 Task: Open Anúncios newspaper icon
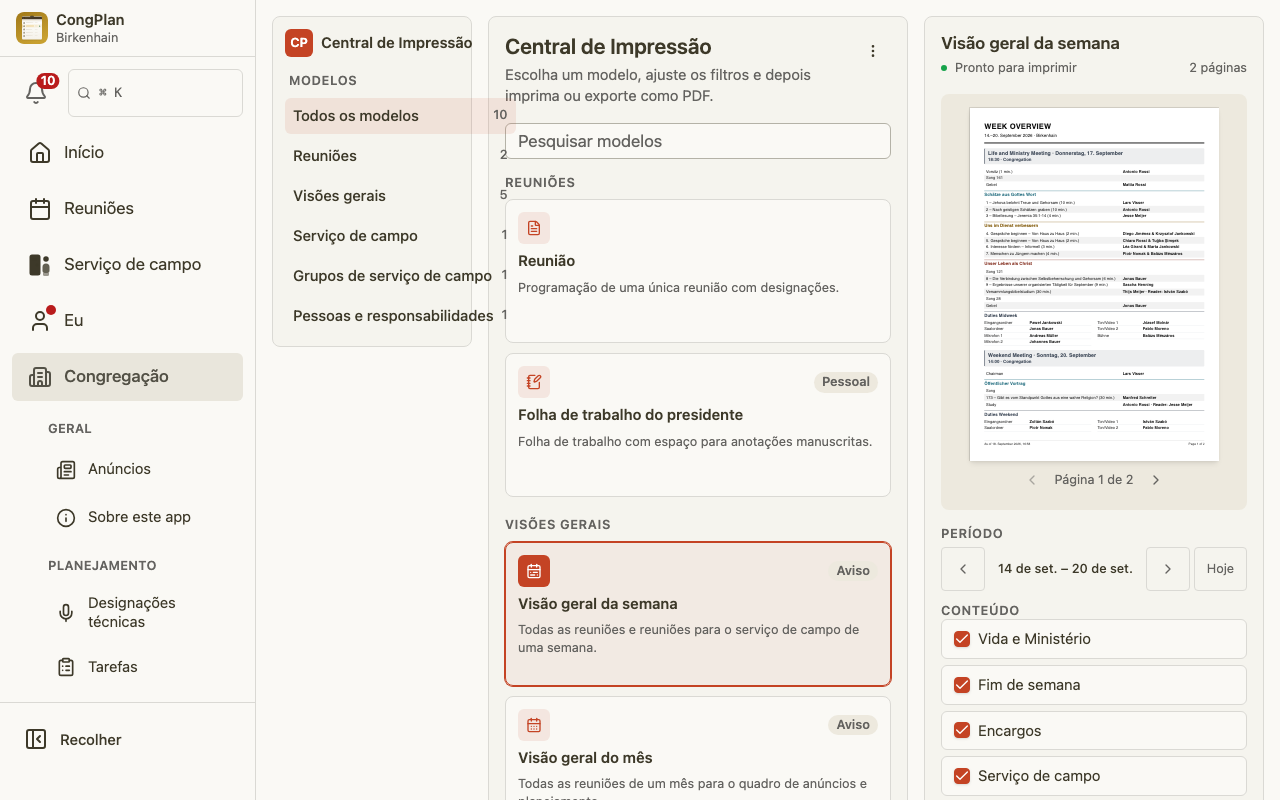pos(66,469)
